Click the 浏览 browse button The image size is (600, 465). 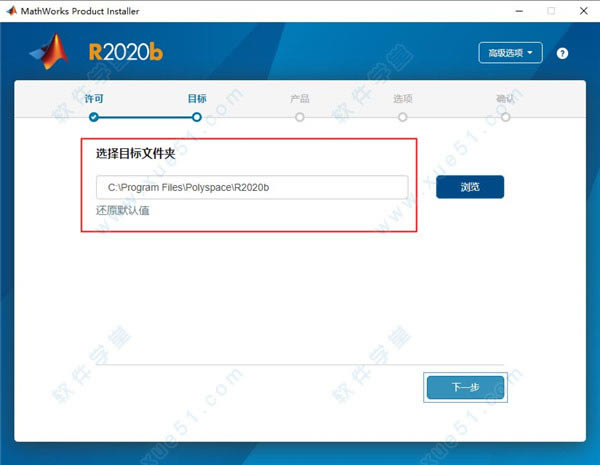[470, 187]
